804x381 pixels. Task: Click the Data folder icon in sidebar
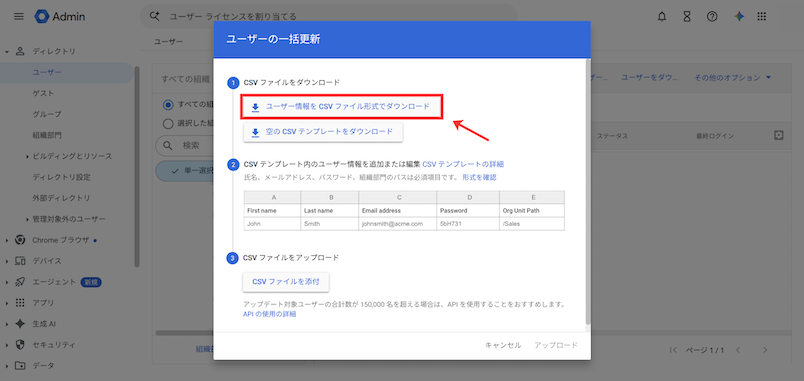pos(21,366)
